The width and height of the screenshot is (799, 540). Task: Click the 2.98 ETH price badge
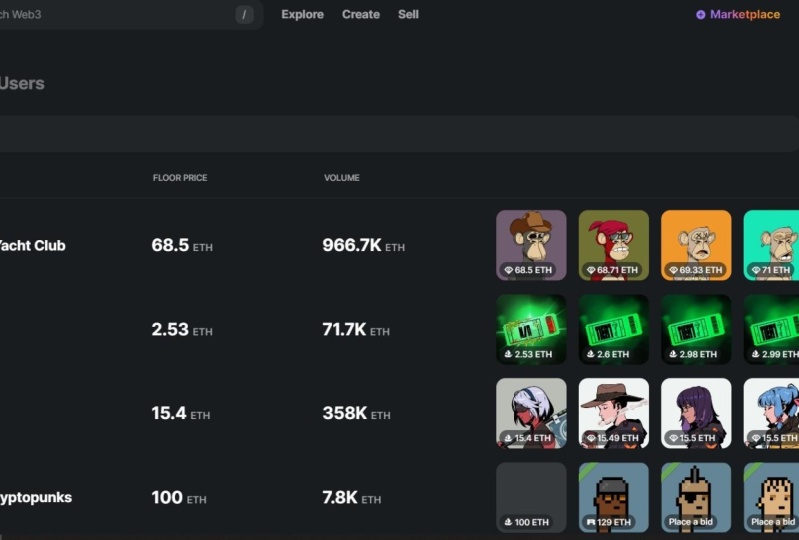[x=693, y=354]
